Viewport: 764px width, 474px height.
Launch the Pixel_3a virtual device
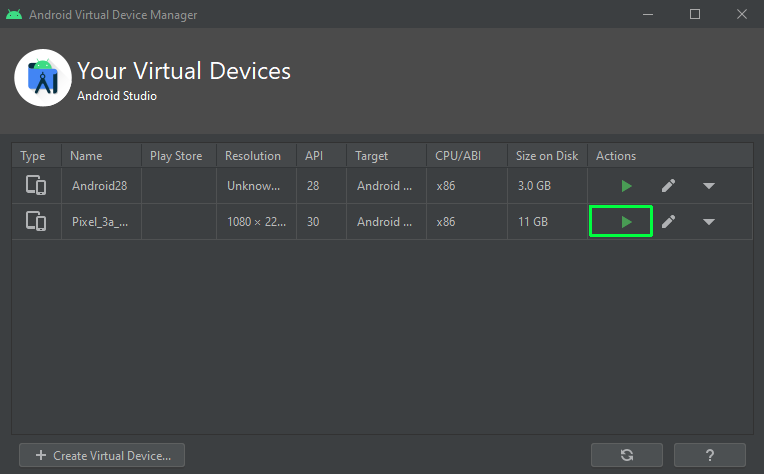point(626,222)
